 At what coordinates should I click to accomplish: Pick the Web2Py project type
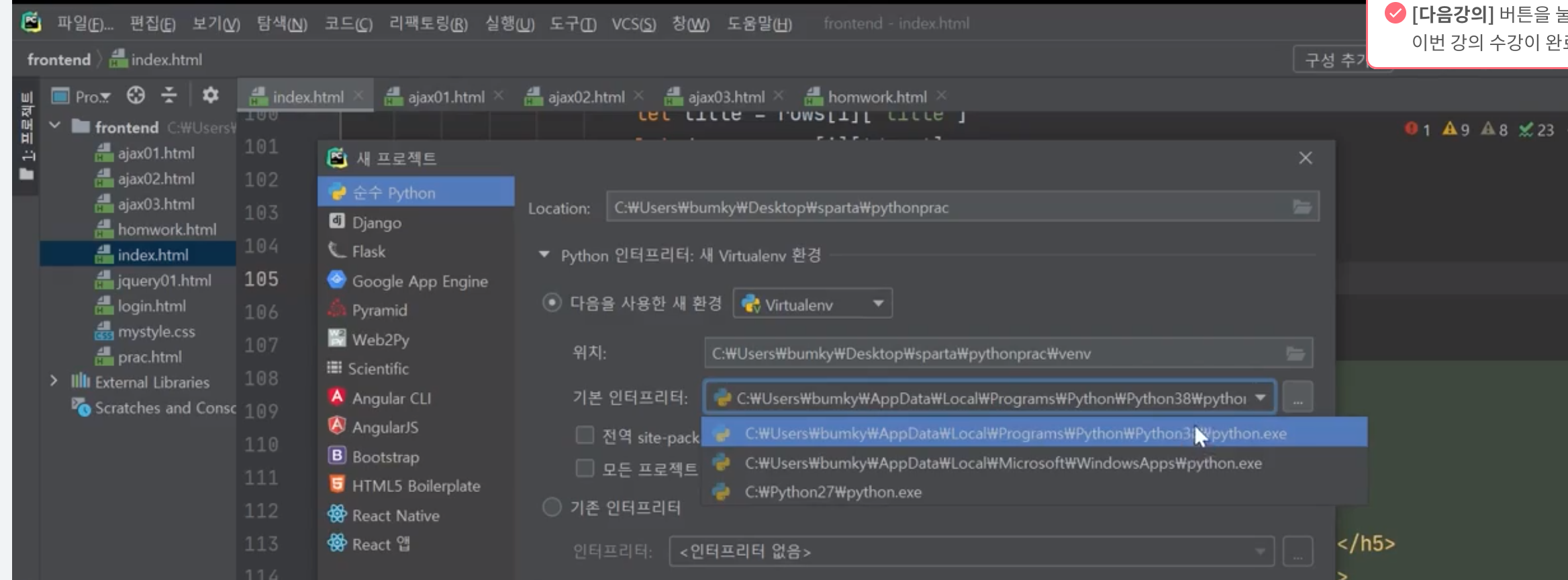click(415, 340)
